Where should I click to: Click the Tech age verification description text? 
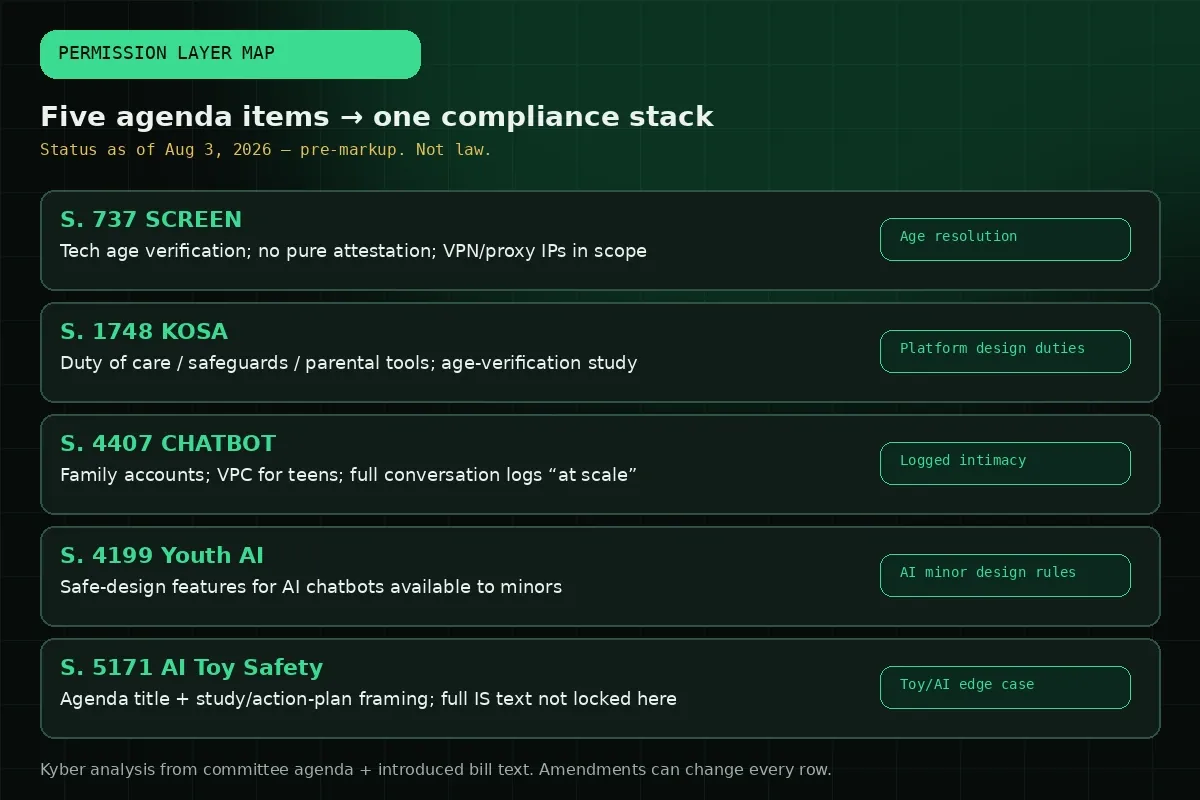click(x=353, y=251)
